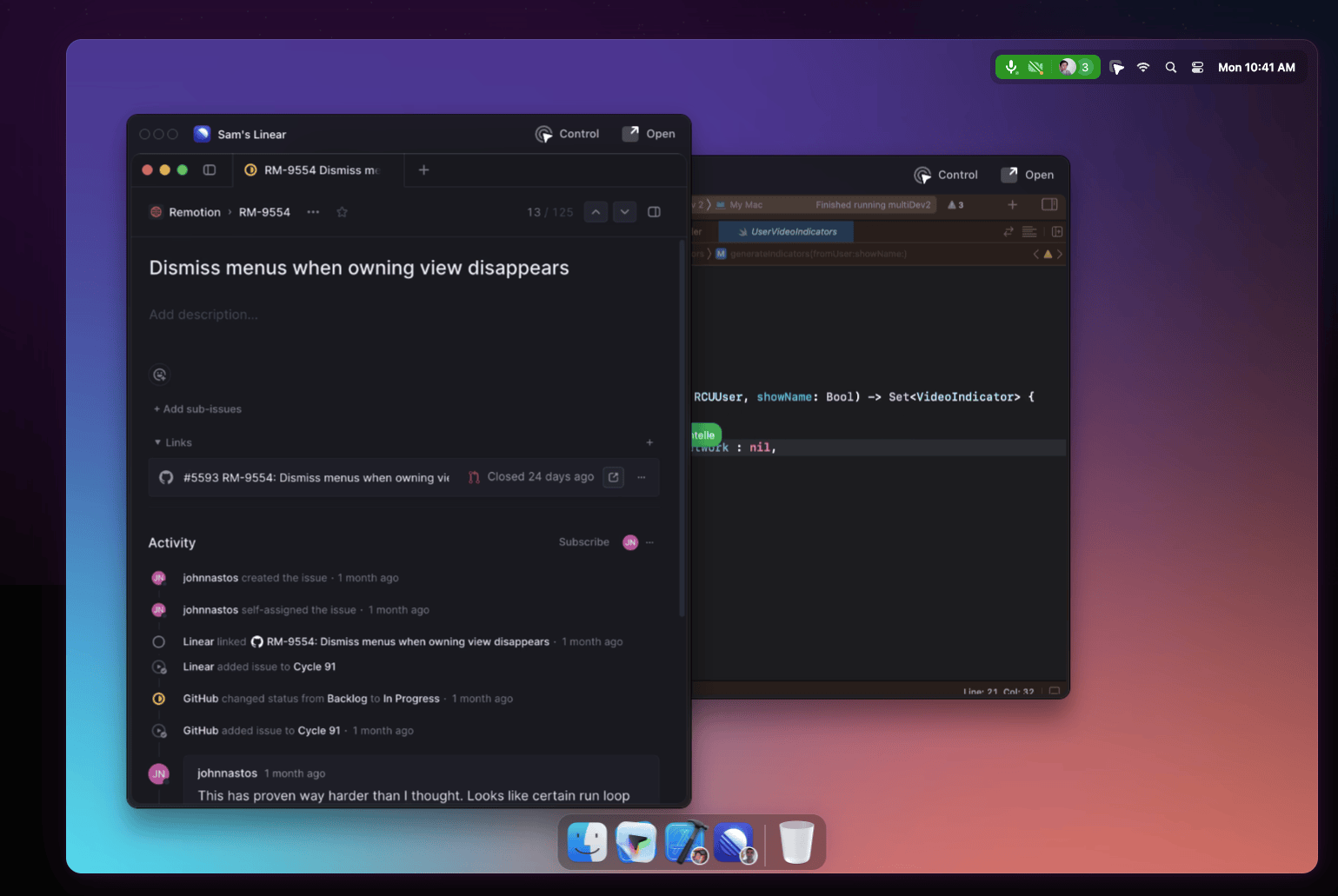Add a reaction with the emoji icon
The height and width of the screenshot is (896, 1338).
(160, 375)
